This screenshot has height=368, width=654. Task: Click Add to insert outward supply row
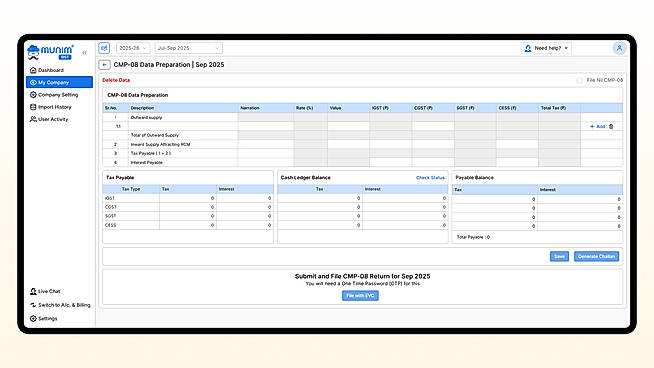[597, 126]
